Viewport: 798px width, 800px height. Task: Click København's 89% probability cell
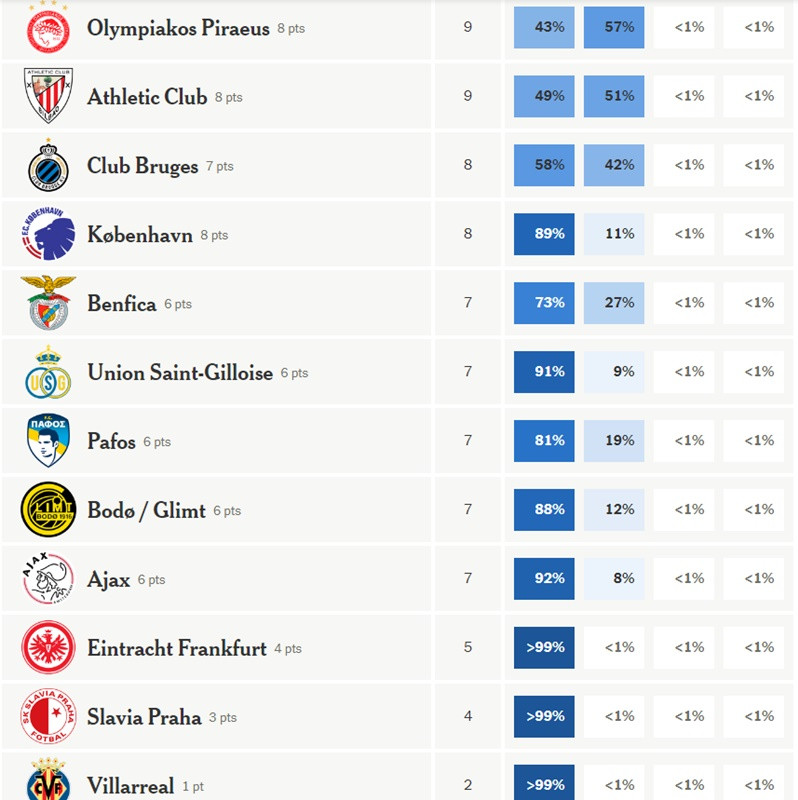tap(545, 234)
